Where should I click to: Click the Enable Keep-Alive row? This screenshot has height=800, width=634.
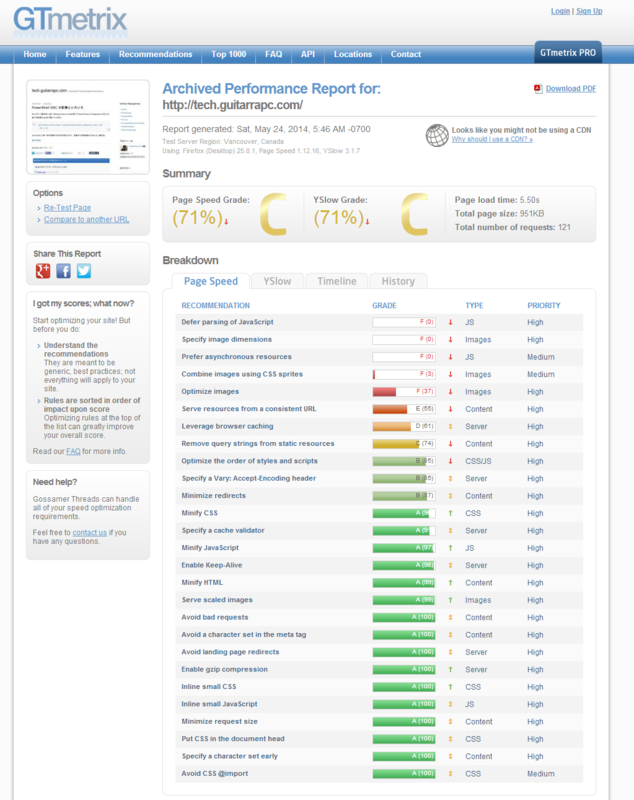click(379, 565)
